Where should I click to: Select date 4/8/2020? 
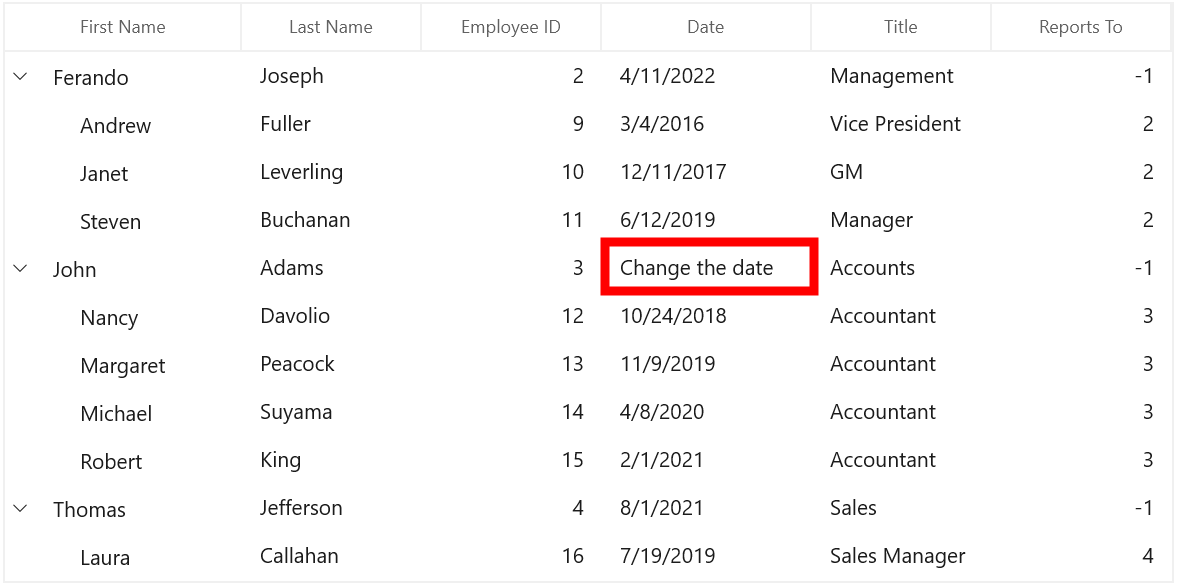point(662,412)
